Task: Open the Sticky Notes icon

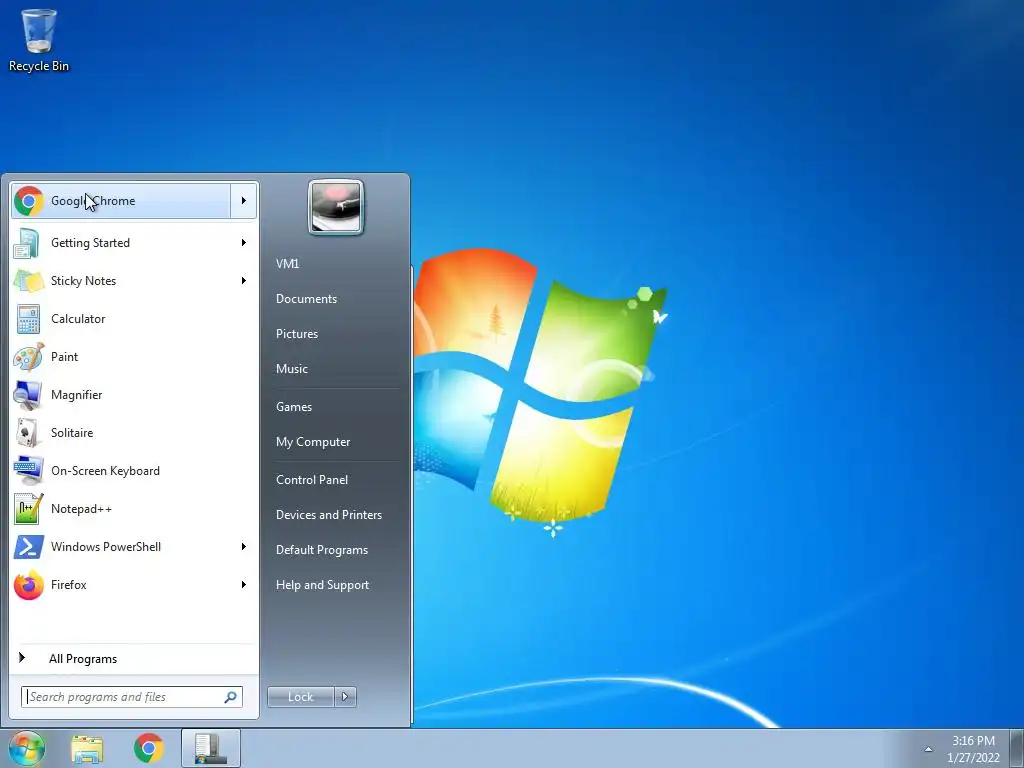Action: 27,281
